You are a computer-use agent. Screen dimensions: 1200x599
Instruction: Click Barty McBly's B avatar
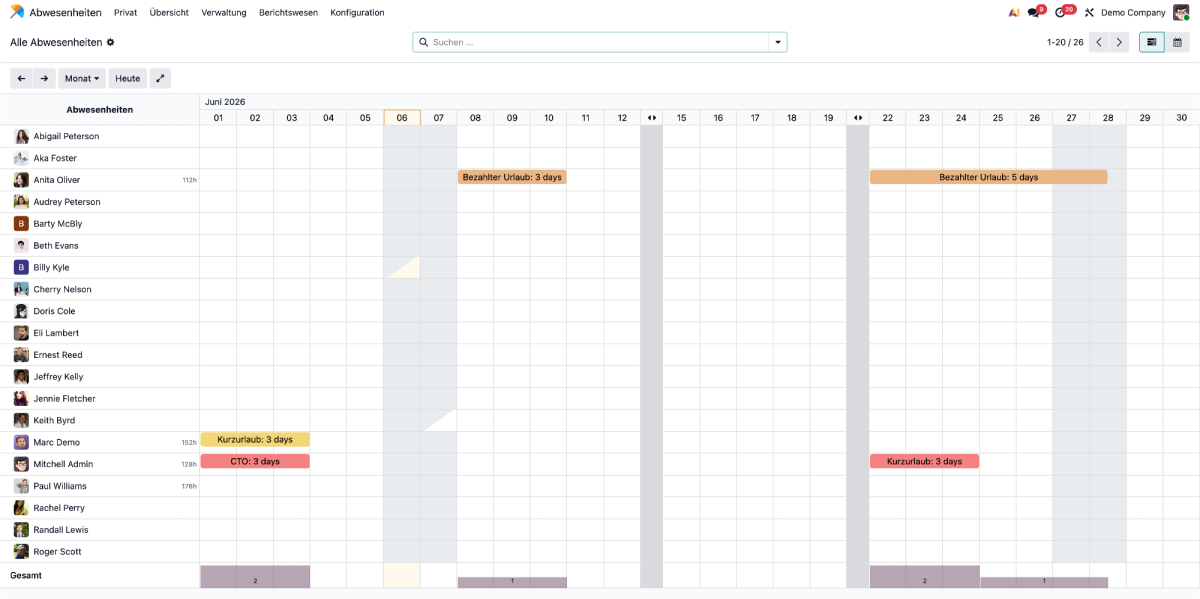point(21,224)
